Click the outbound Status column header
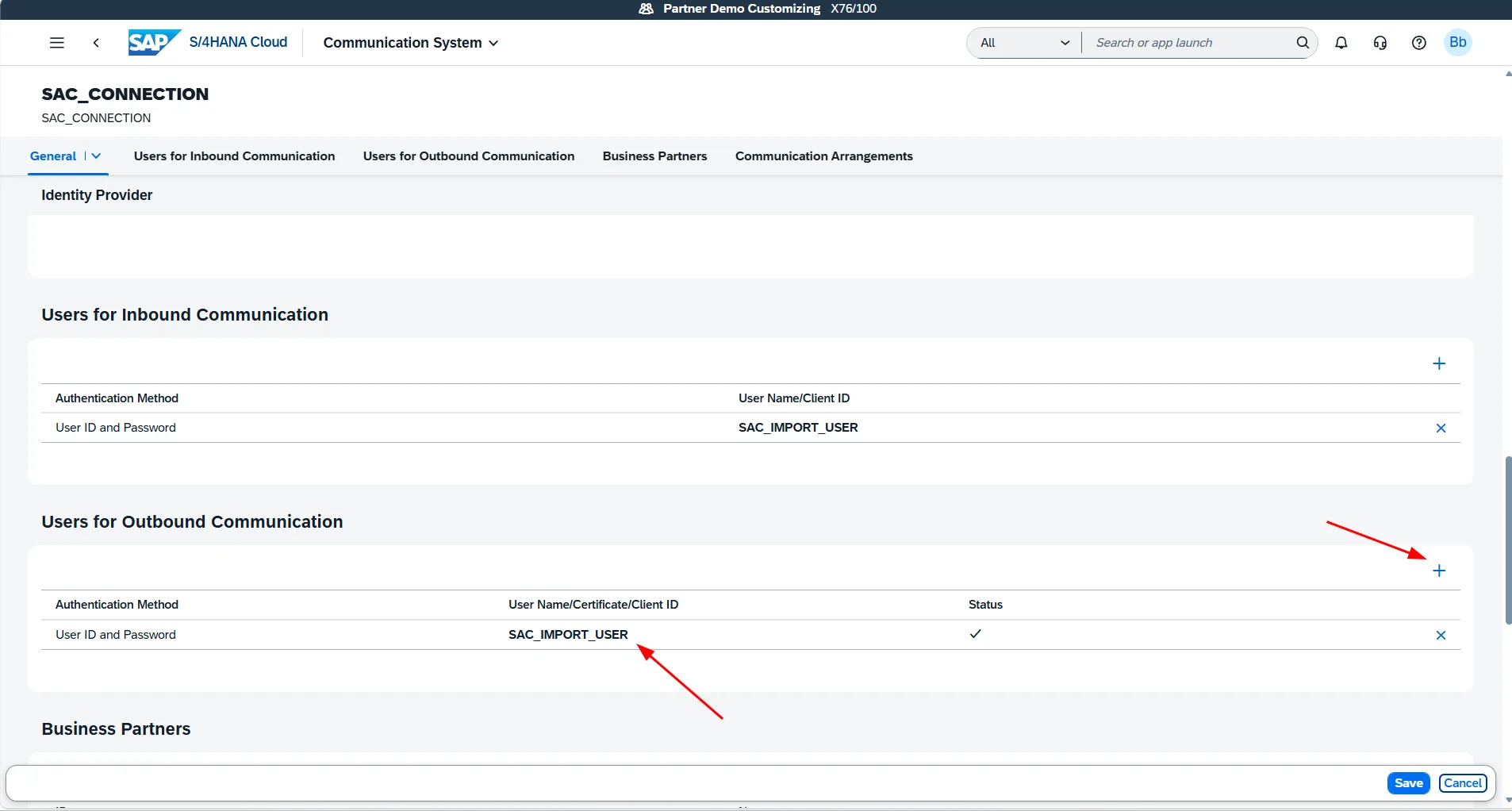The width and height of the screenshot is (1512, 811). coord(985,605)
